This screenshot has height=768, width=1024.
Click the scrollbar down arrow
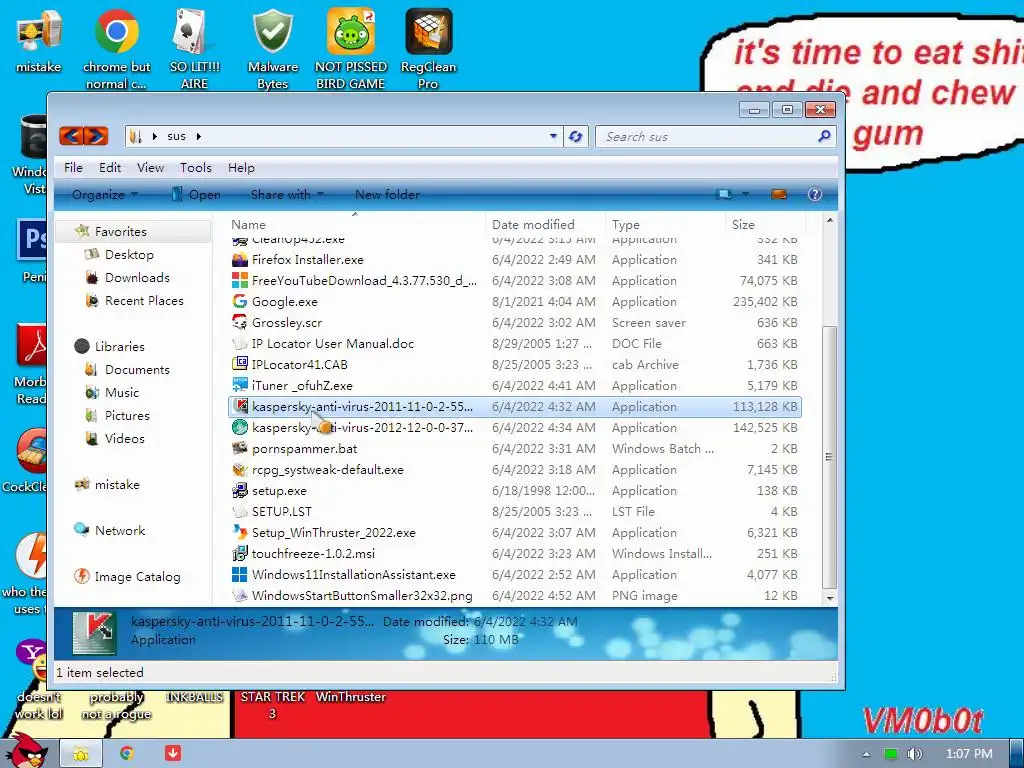pos(829,598)
